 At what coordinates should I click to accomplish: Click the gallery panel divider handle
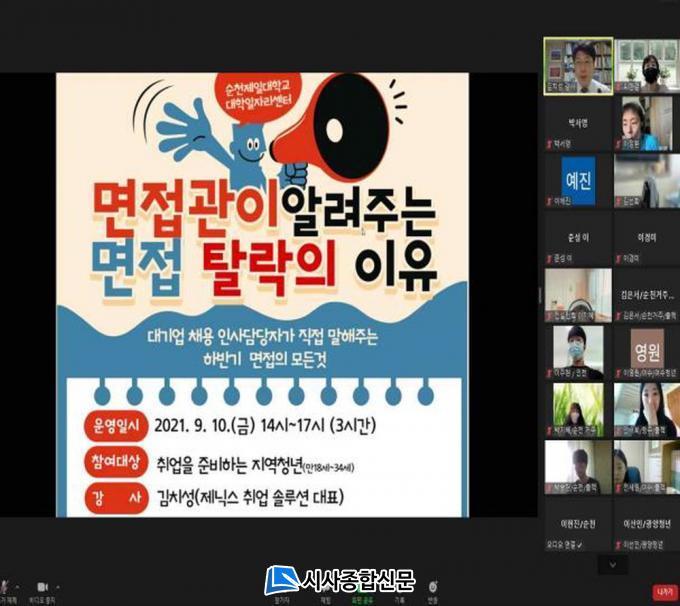(x=539, y=295)
